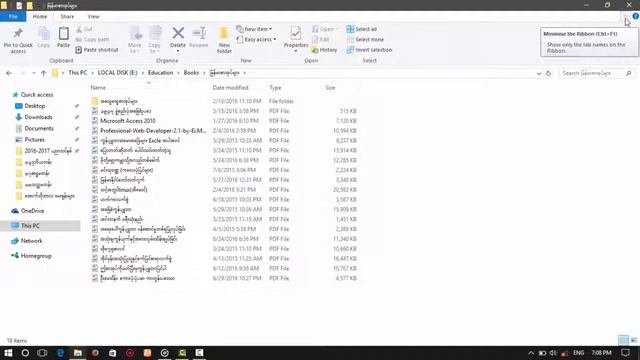Click the History ribbon button
Screen dimensions: 640x360
pyautogui.click(x=324, y=50)
